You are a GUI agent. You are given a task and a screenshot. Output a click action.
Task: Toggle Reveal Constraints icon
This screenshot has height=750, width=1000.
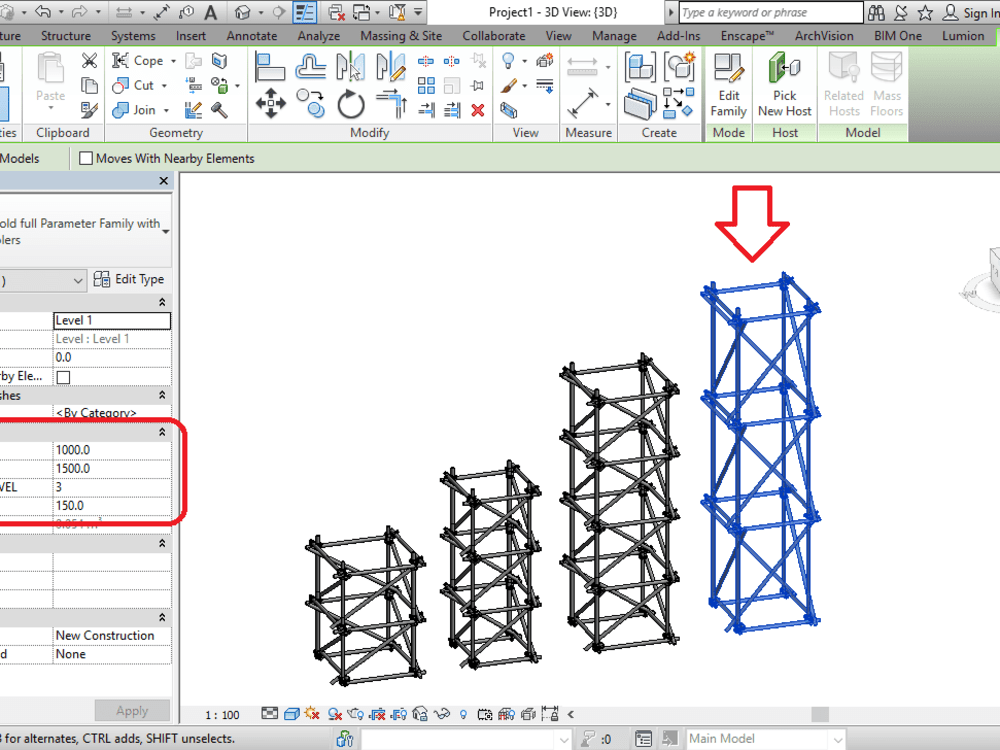pos(549,714)
